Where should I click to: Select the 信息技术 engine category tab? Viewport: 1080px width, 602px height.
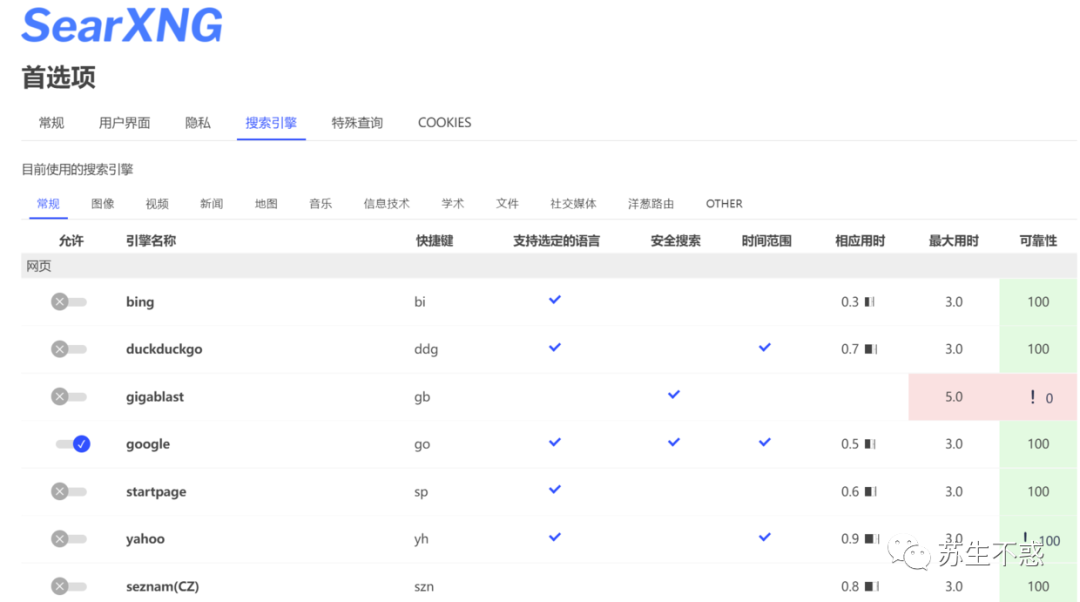pos(386,204)
